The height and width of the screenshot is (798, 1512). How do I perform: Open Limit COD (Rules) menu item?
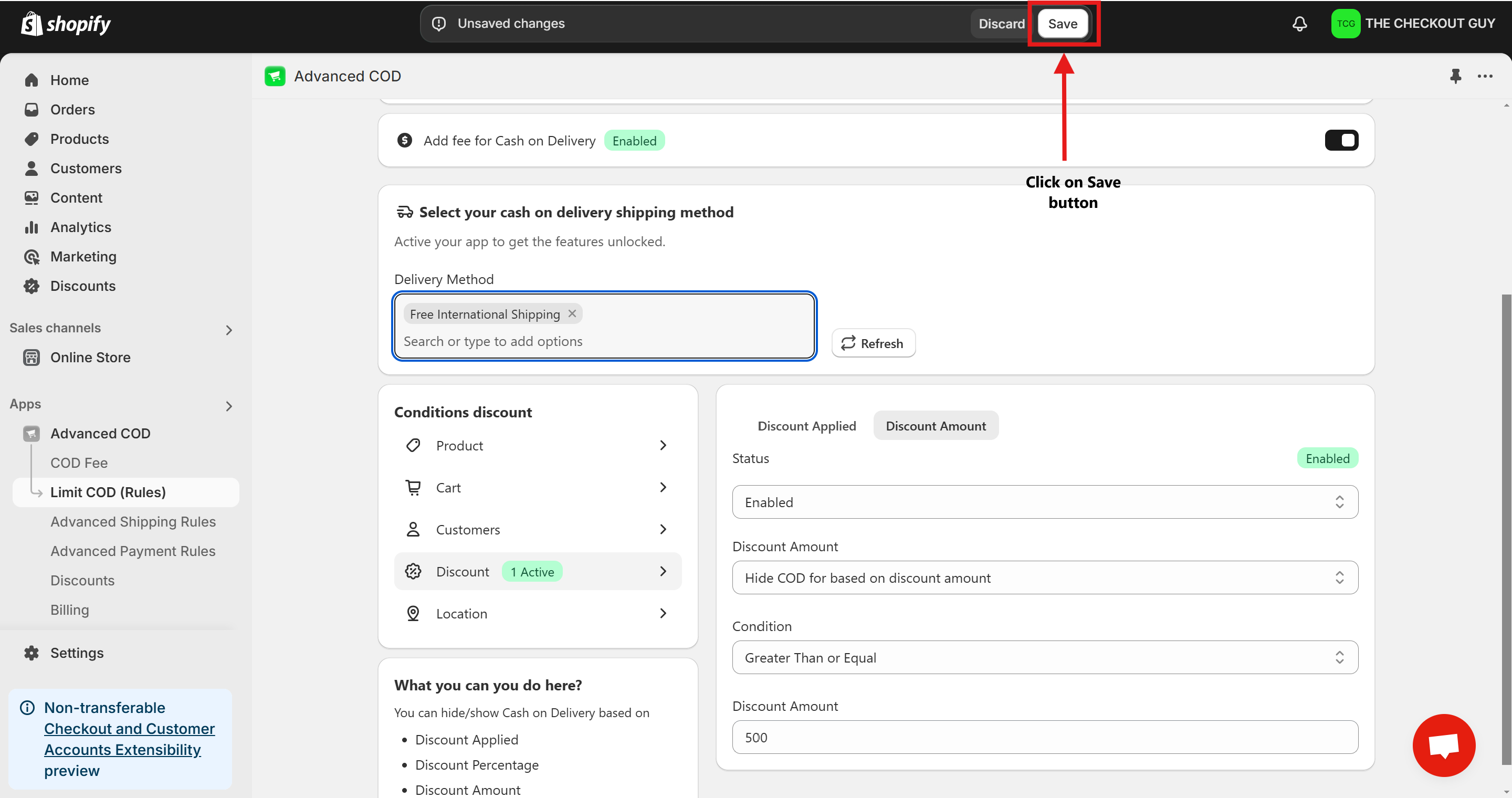coord(125,492)
